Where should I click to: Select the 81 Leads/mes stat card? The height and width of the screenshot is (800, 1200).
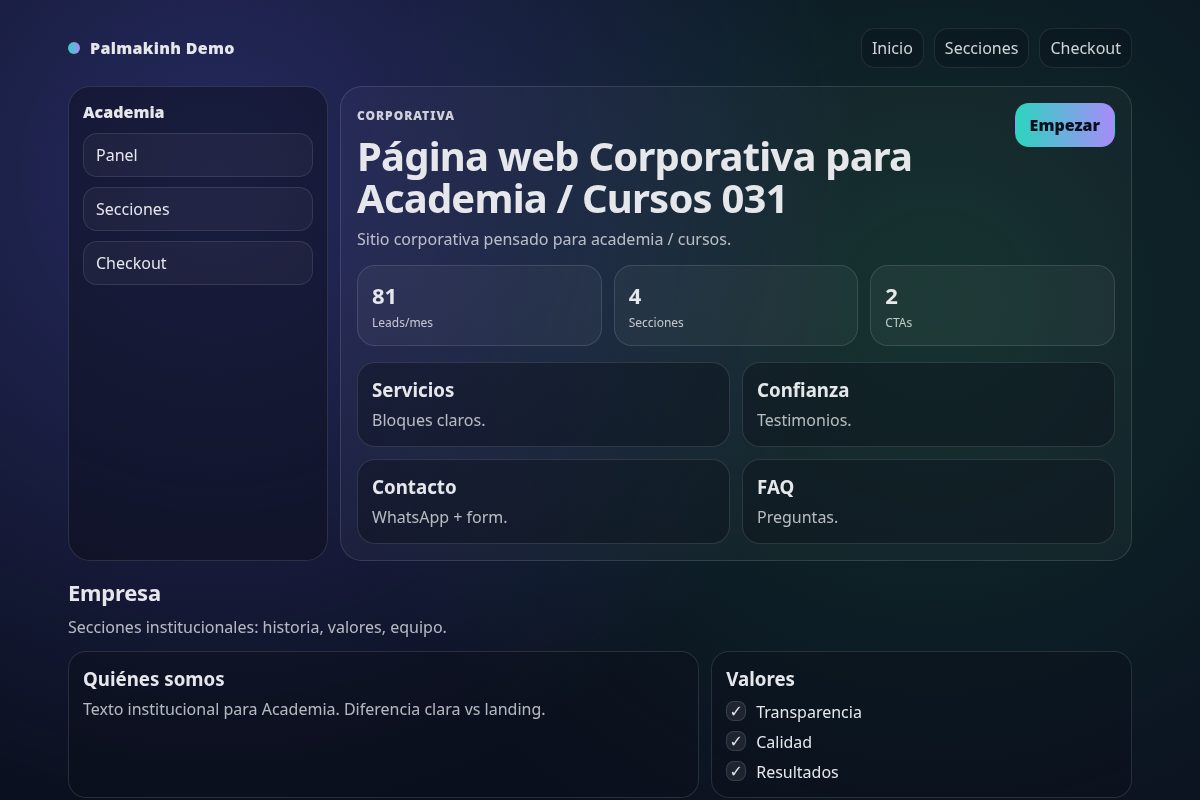coord(479,305)
